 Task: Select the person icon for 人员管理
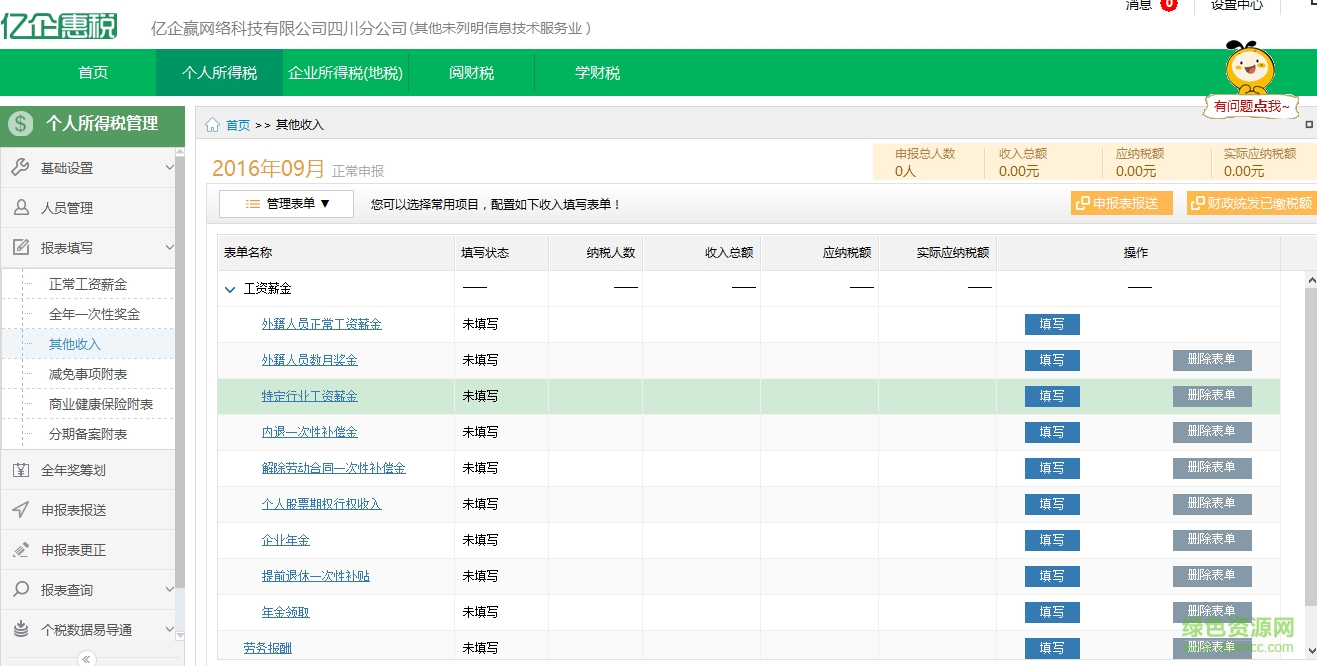tap(22, 207)
